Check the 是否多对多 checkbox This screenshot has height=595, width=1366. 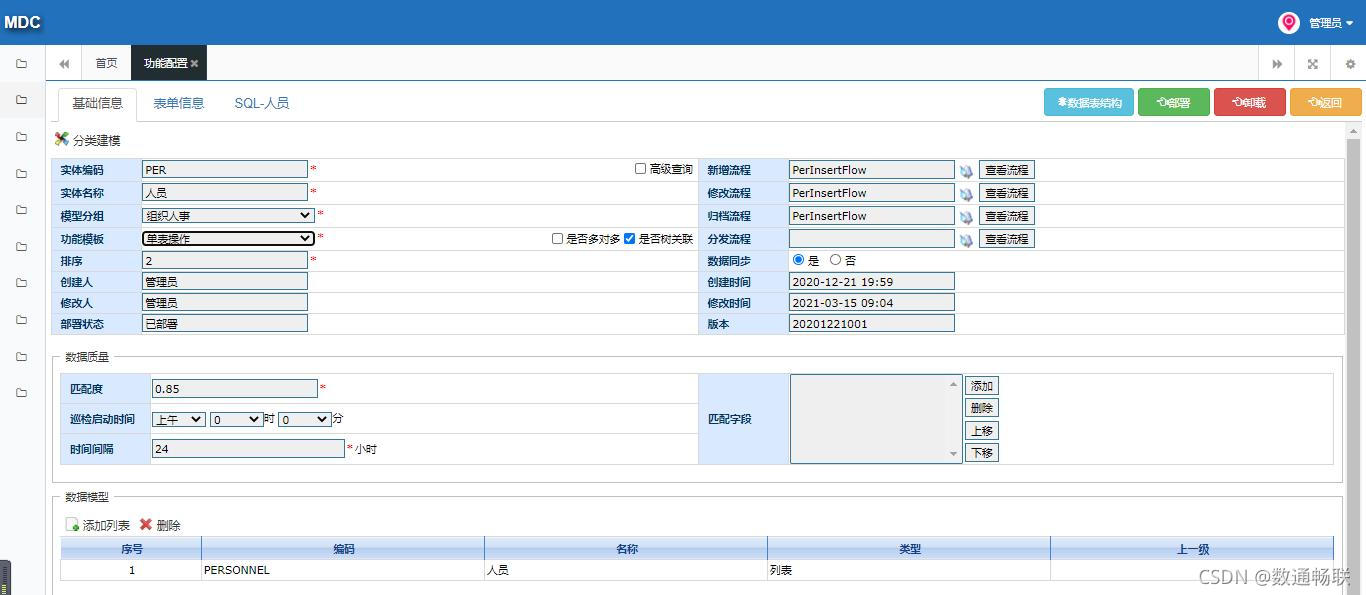point(557,239)
